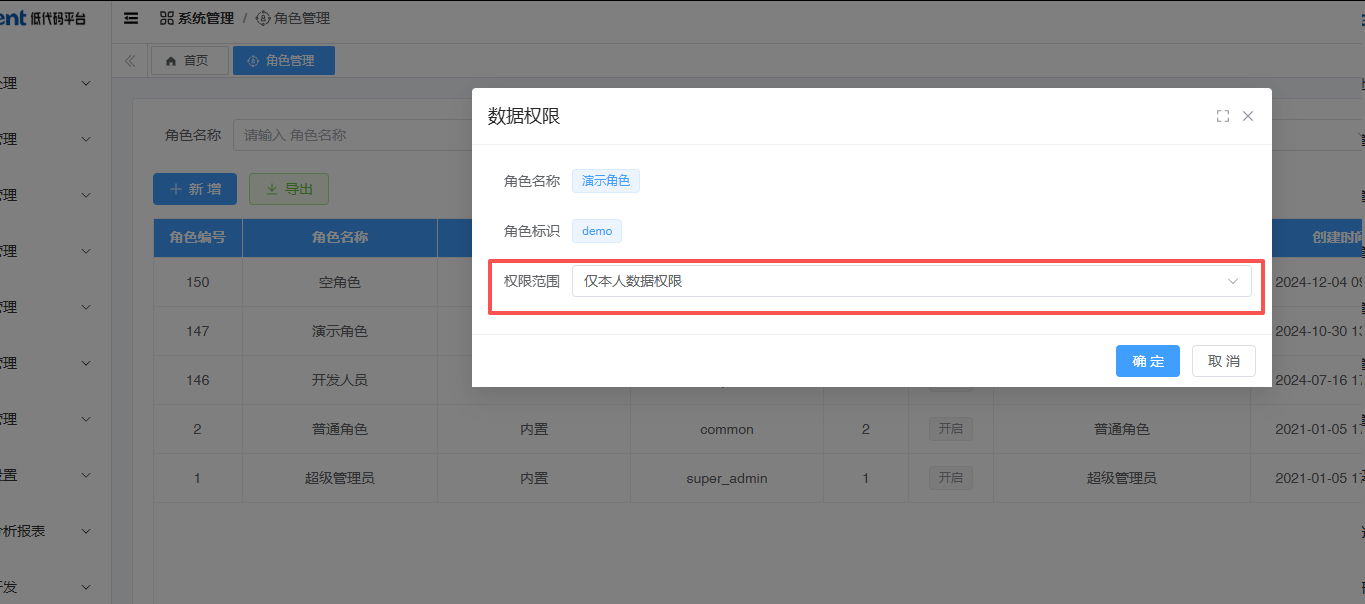
Task: Click the home icon on the 首页 tab
Action: pos(171,61)
